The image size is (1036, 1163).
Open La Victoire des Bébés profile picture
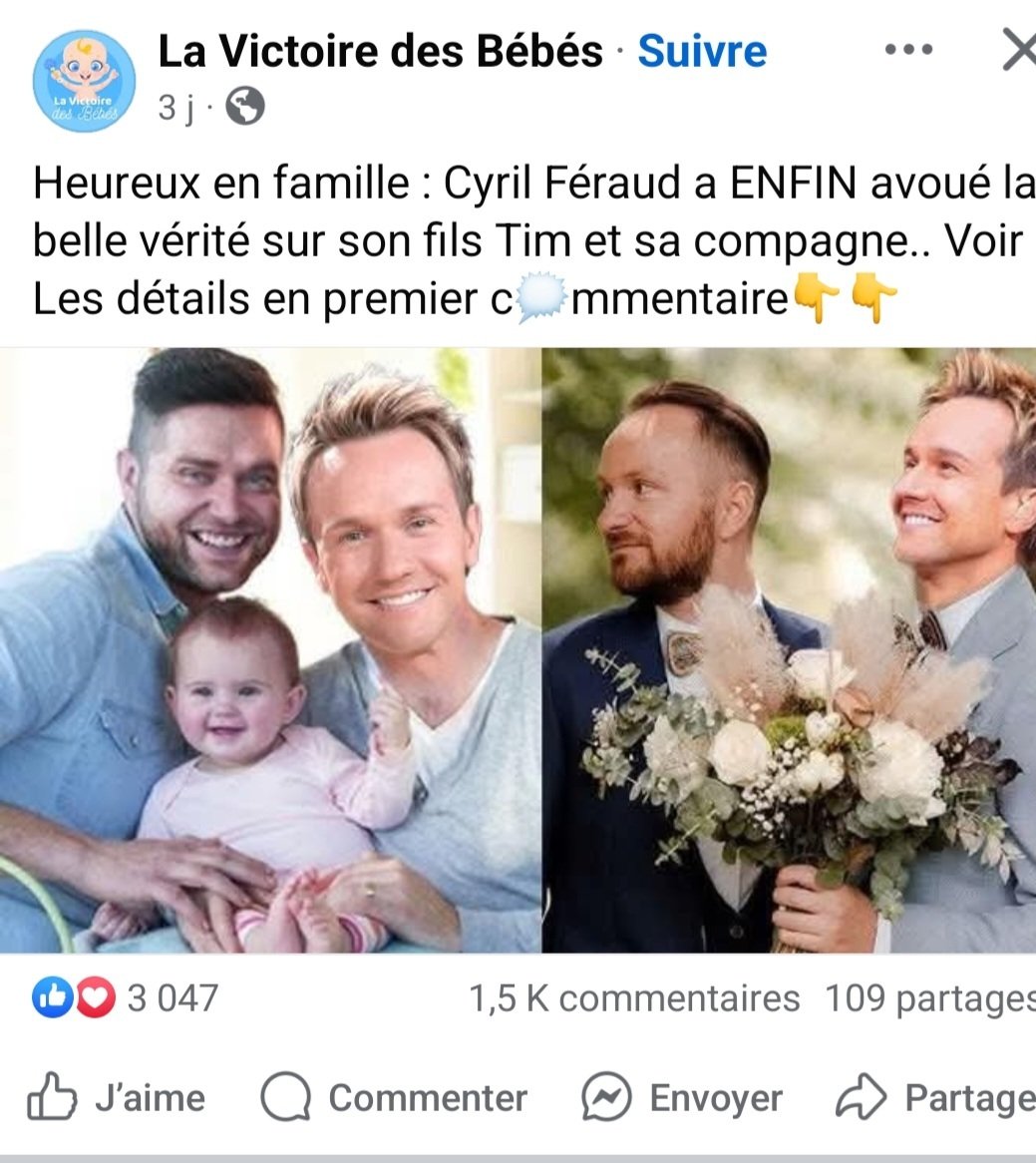point(84,81)
